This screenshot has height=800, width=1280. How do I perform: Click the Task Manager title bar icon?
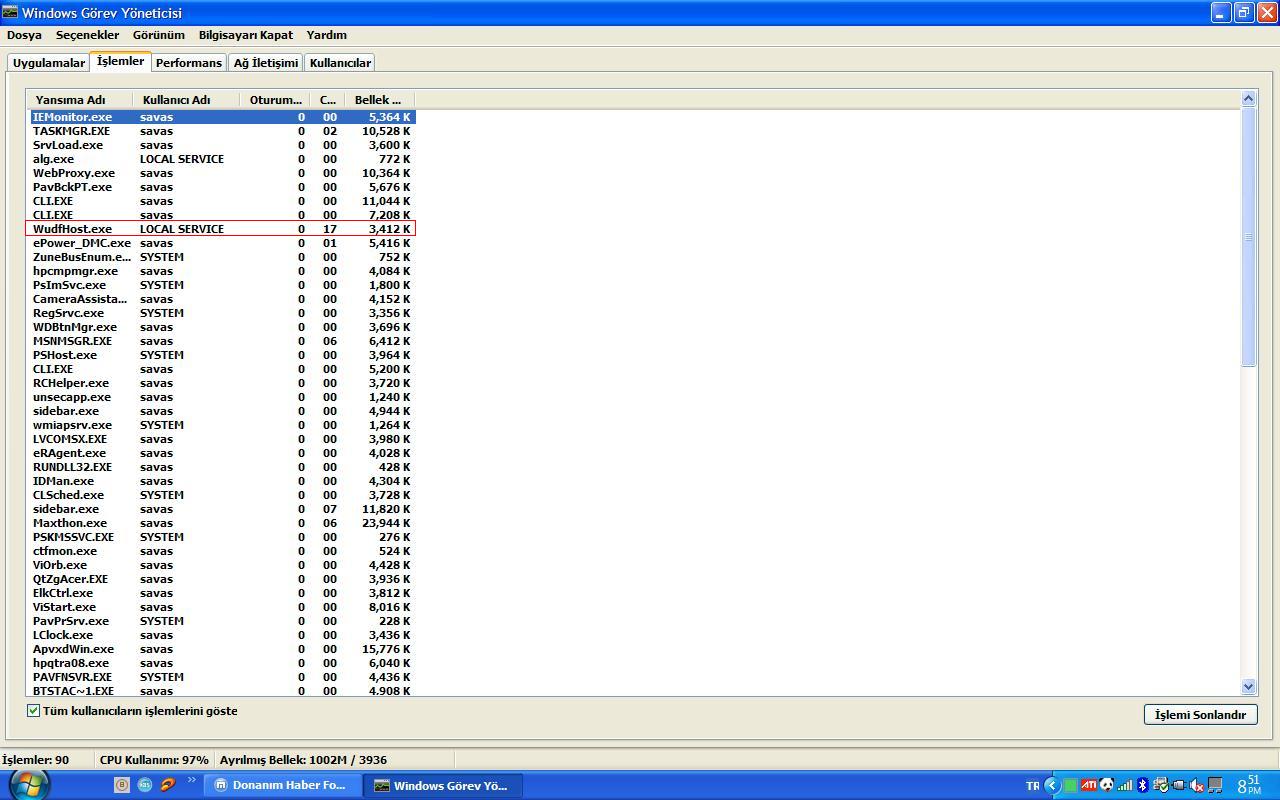[x=10, y=13]
